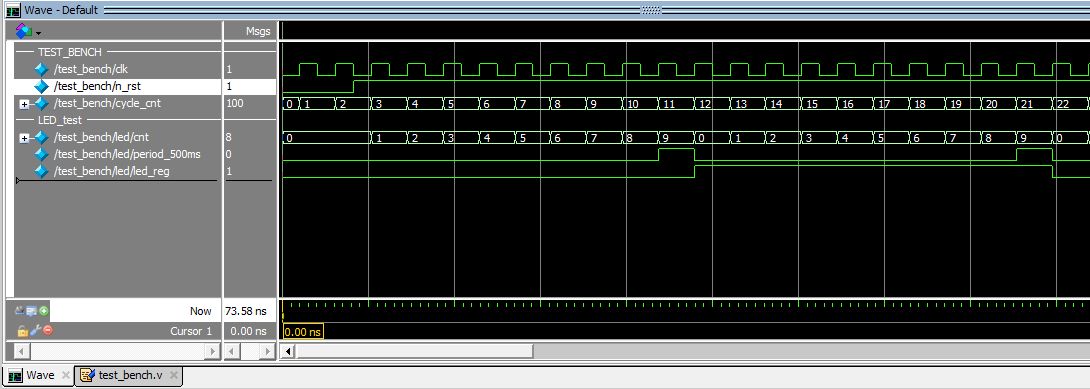Click the waveform horizontal scrollbar thumb
The image size is (1090, 389).
[x=414, y=351]
